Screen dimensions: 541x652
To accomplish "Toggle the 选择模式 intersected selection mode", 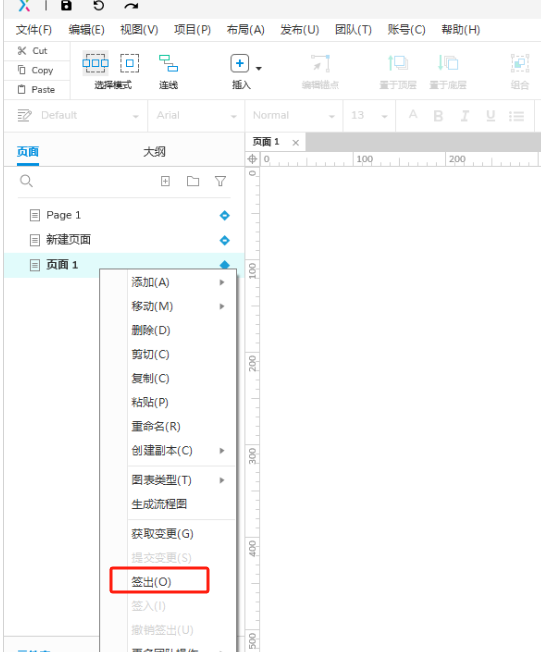I will [x=95, y=63].
